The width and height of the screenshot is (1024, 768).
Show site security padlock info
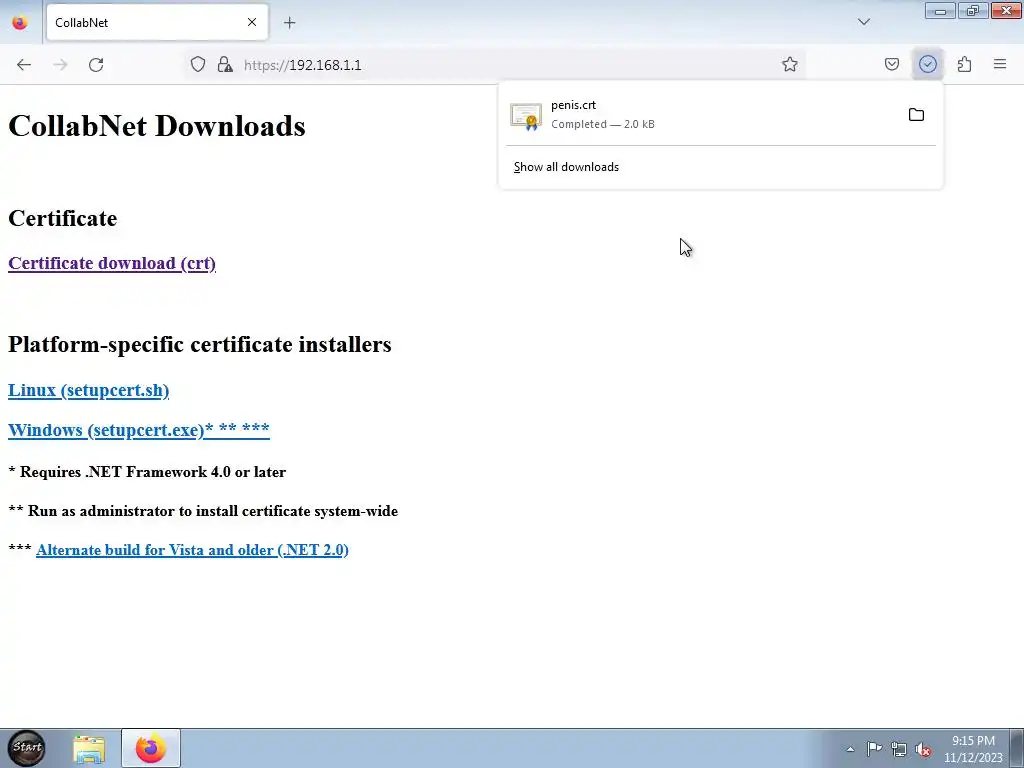[225, 64]
